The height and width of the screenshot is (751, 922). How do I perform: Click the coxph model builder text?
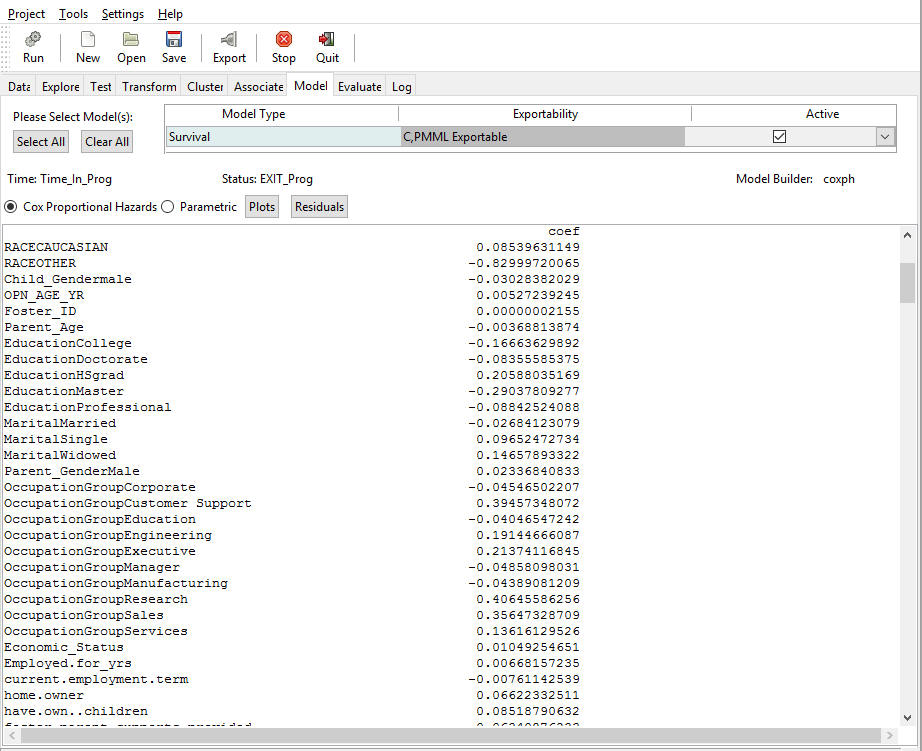(839, 179)
